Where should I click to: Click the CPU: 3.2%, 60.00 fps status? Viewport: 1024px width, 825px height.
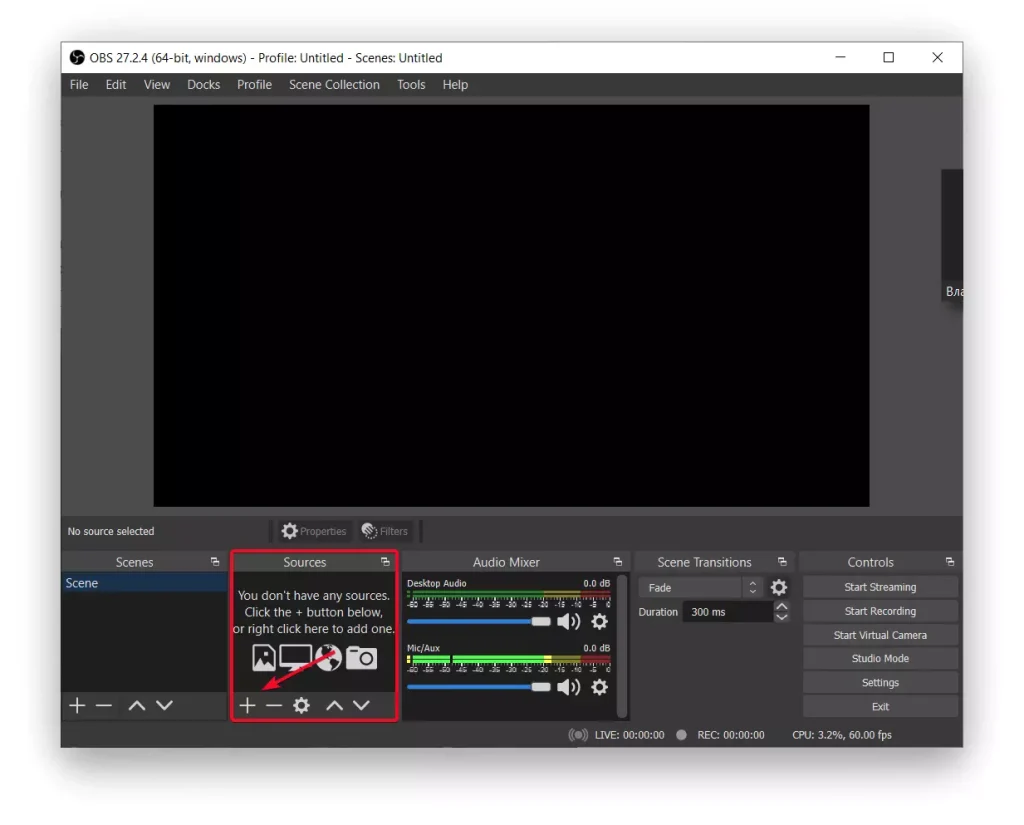click(842, 735)
